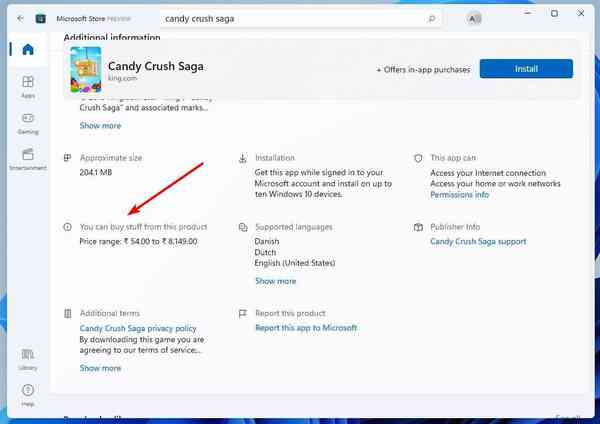This screenshot has height=424, width=600.
Task: Open the Apps section in the sidebar
Action: pos(28,87)
